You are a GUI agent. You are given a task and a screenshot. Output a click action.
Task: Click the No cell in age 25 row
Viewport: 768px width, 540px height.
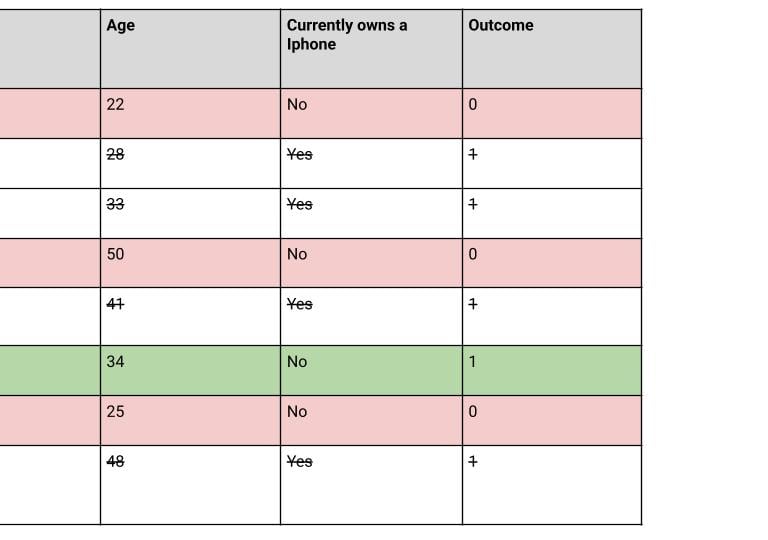pyautogui.click(x=371, y=420)
